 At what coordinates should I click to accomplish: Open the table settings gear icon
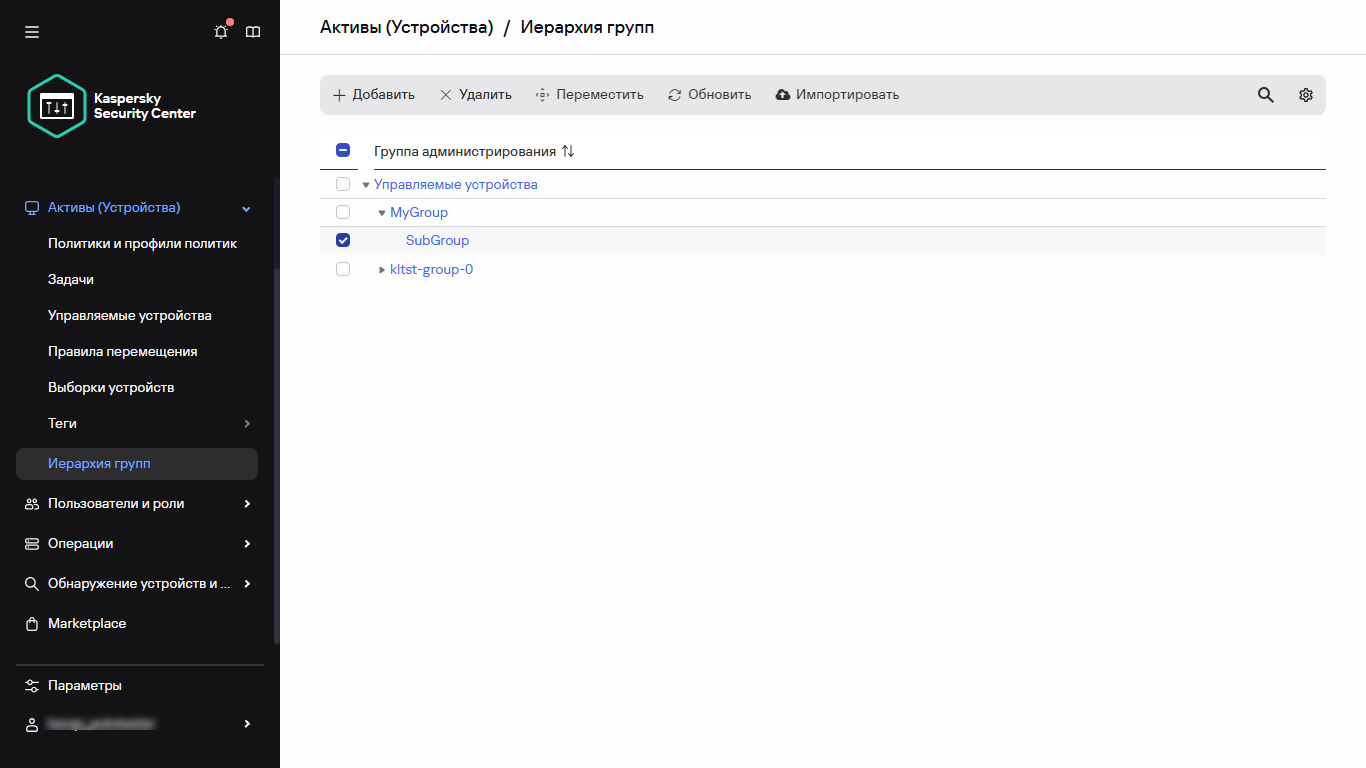tap(1305, 94)
